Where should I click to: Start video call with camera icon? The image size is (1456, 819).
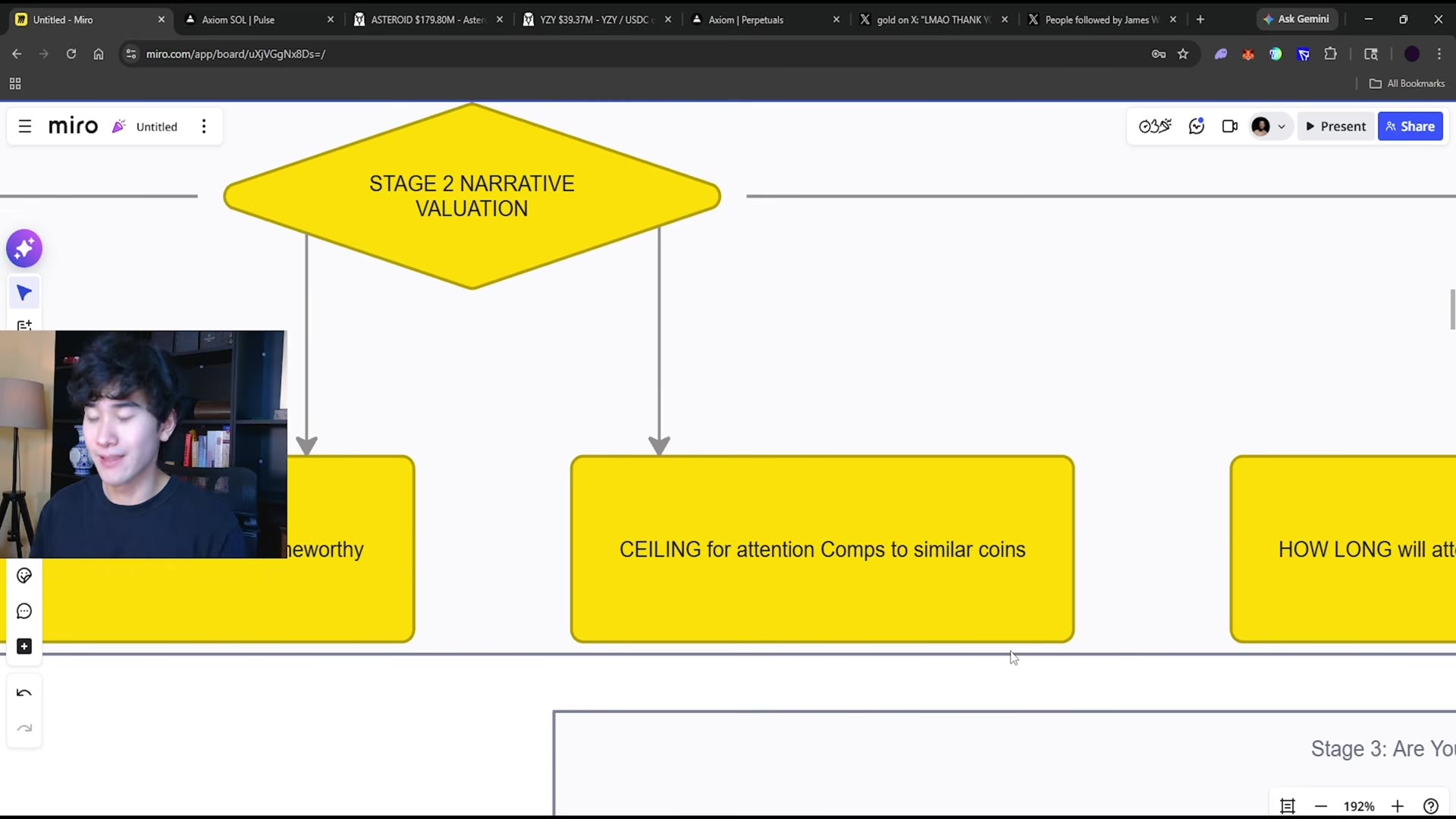(1230, 127)
